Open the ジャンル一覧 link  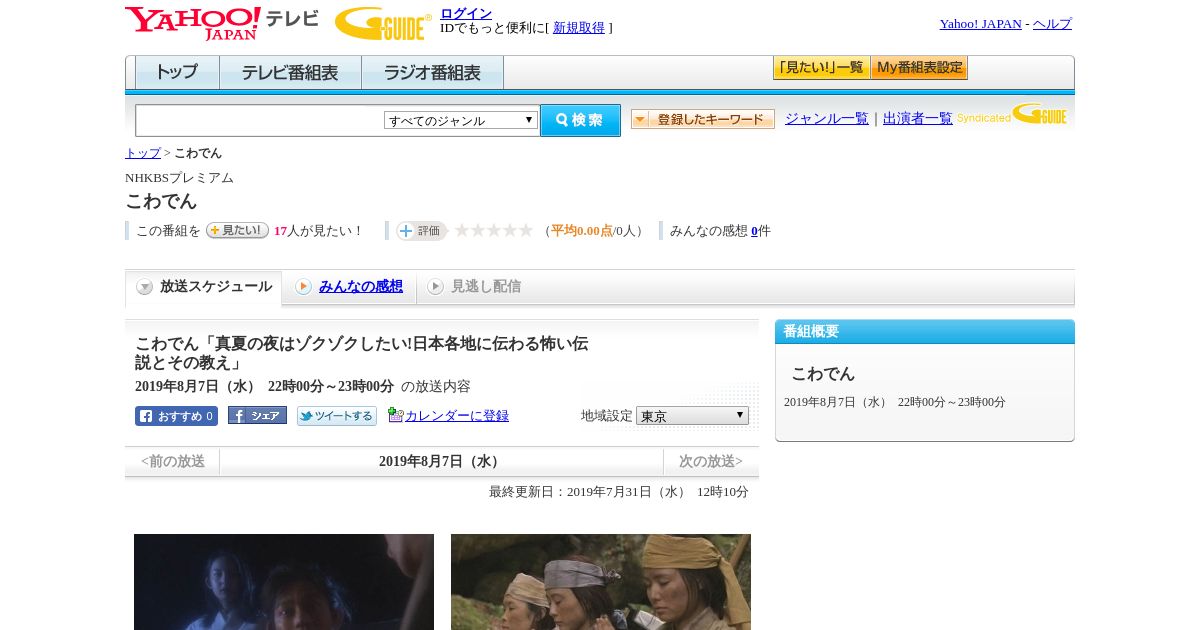tap(827, 118)
